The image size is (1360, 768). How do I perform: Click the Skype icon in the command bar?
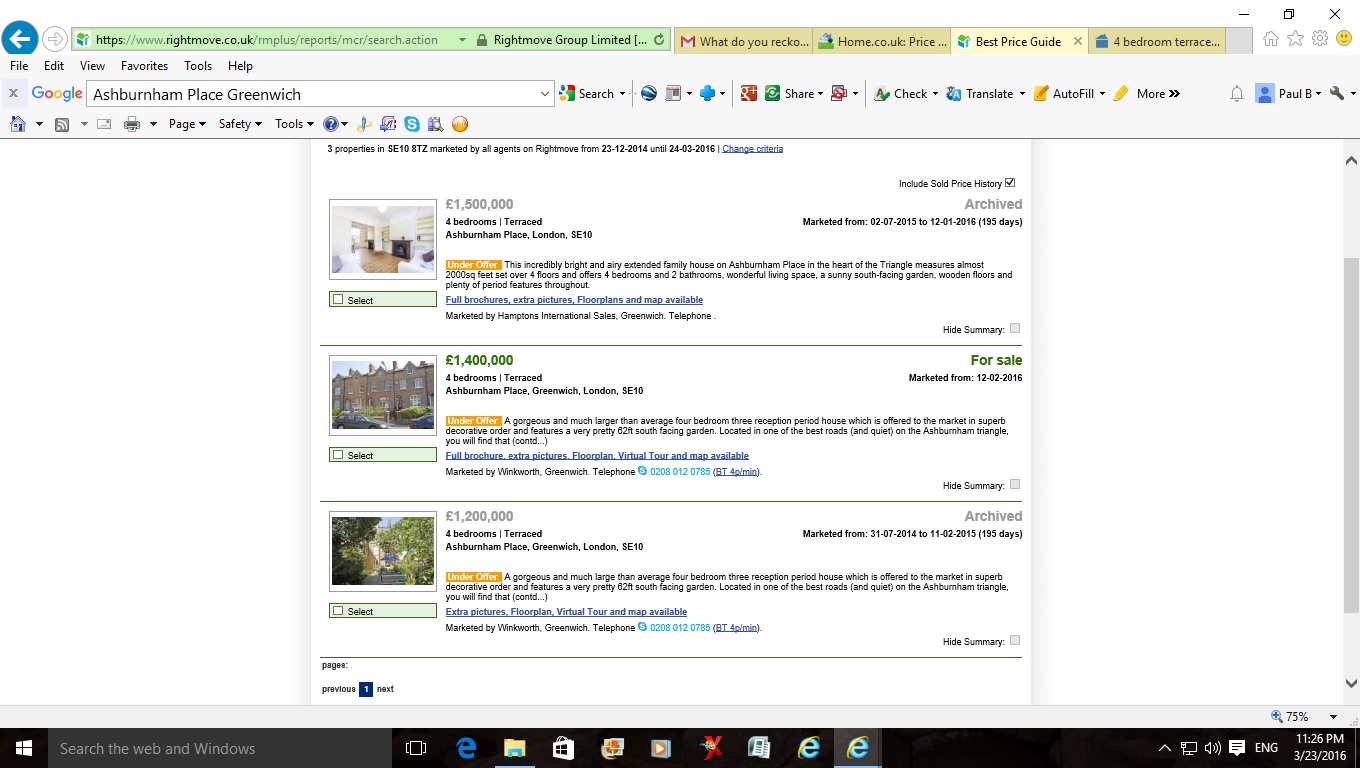(412, 124)
